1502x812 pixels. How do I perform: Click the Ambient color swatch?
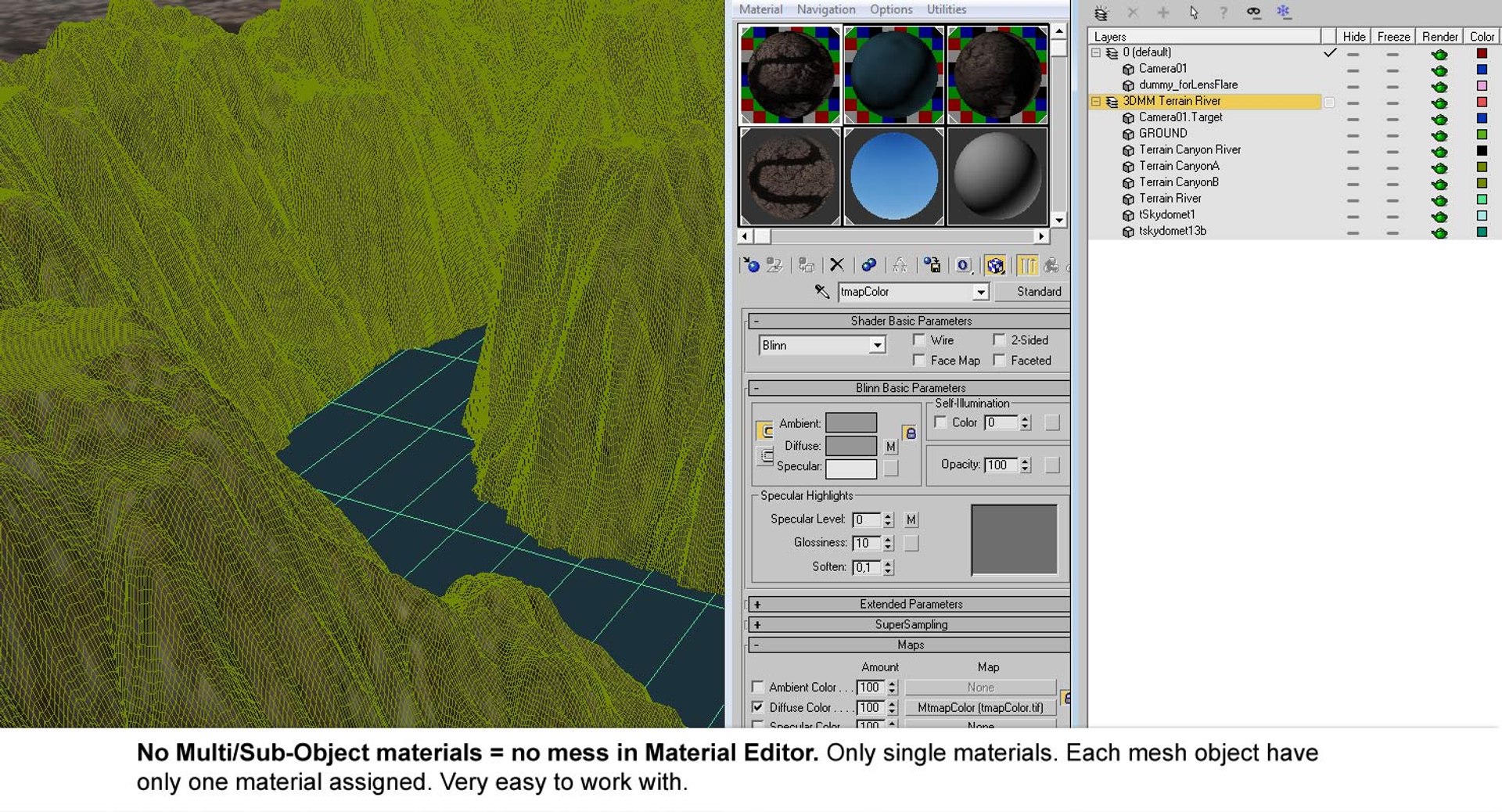[x=851, y=423]
